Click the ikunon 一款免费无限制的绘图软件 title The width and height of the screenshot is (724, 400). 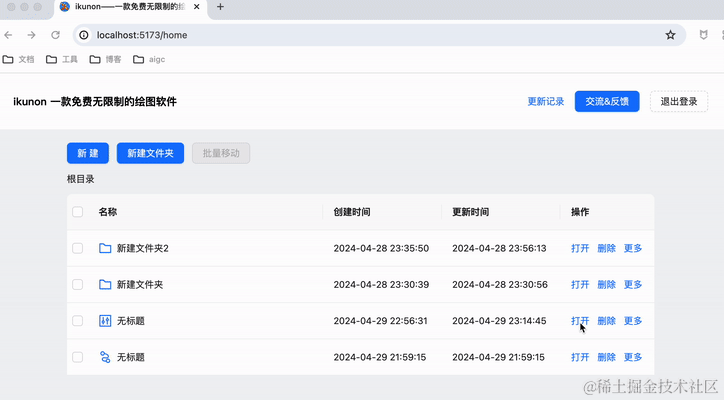coord(95,102)
